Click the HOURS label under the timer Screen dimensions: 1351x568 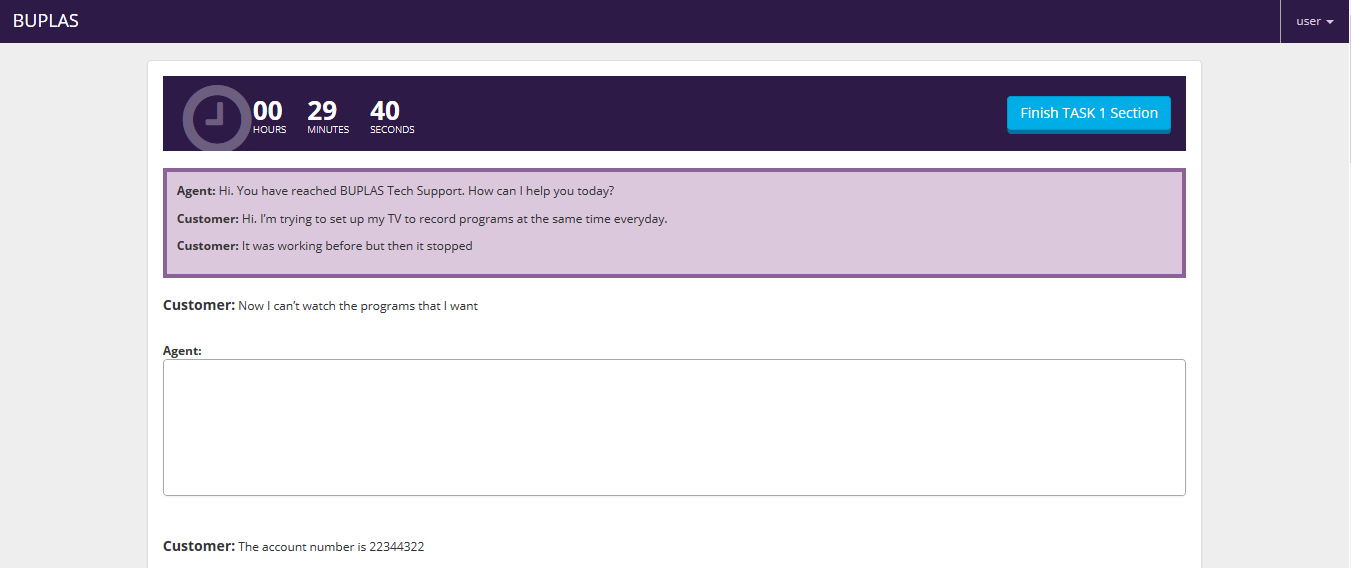click(x=269, y=130)
